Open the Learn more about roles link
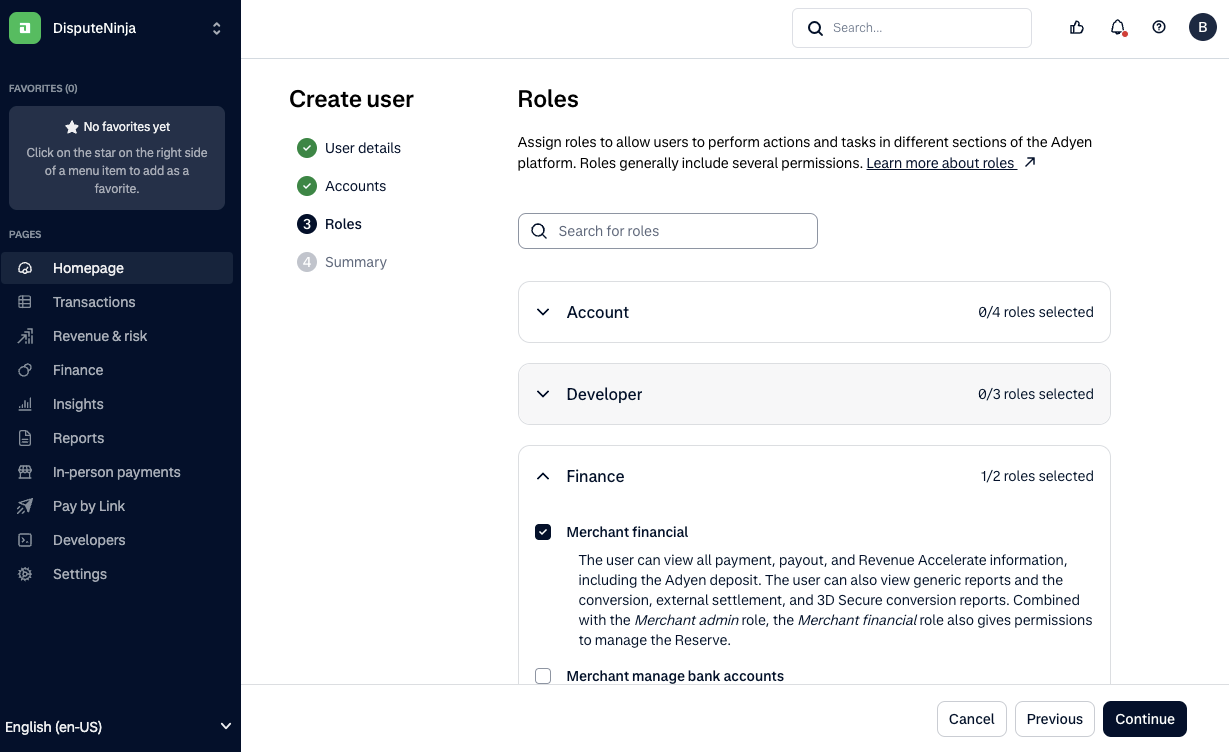The width and height of the screenshot is (1229, 752). (940, 163)
